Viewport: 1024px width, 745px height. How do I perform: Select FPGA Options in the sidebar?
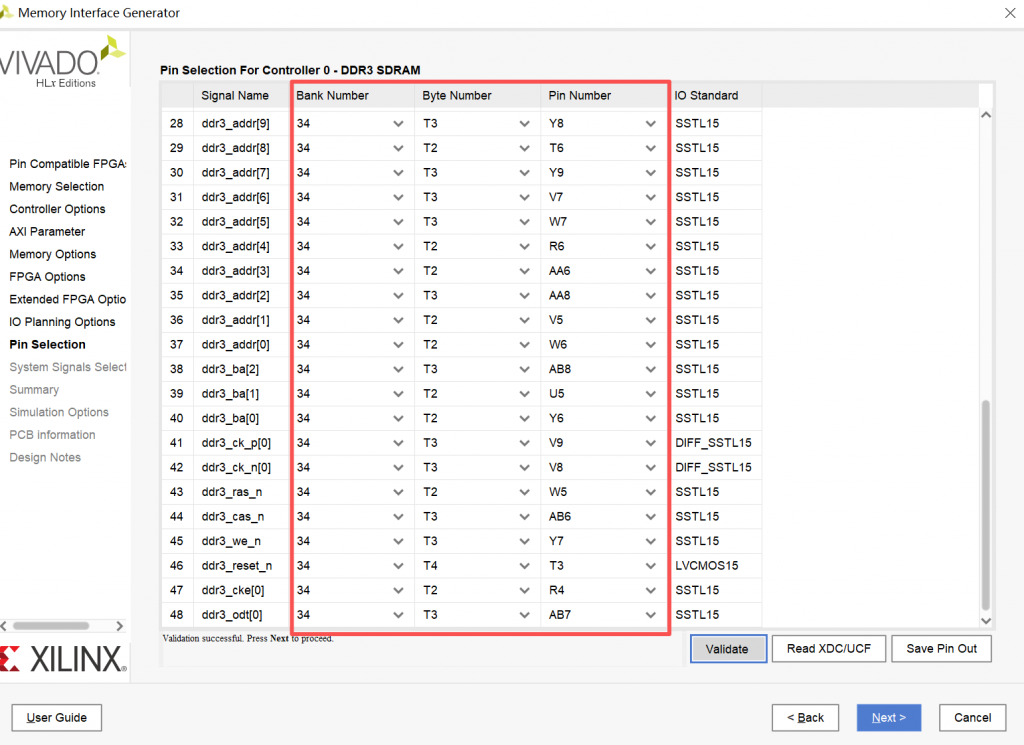(47, 277)
